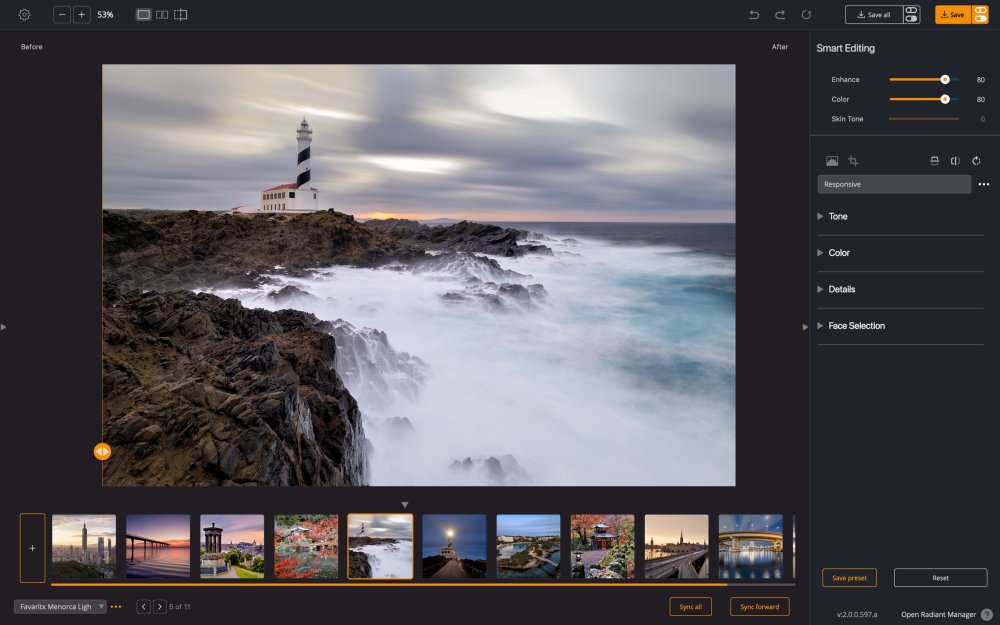The image size is (1000, 625).
Task: Open the histogram icon in the panel
Action: (x=832, y=161)
